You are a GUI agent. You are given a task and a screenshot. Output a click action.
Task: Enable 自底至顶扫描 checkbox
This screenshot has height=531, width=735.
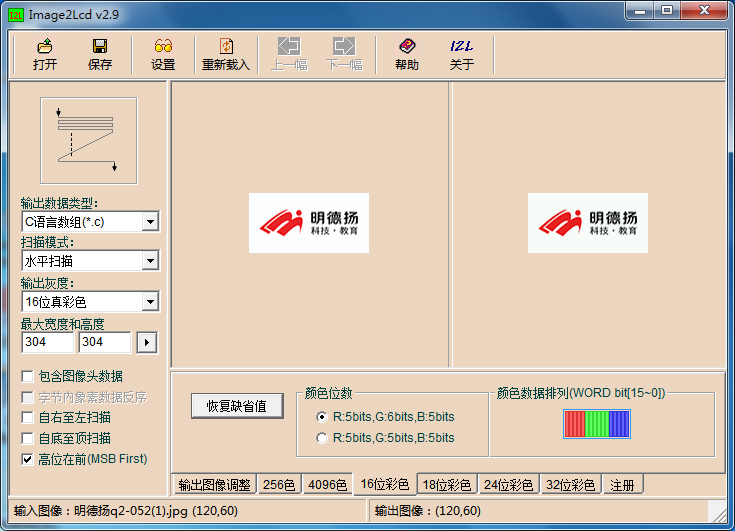pos(28,438)
